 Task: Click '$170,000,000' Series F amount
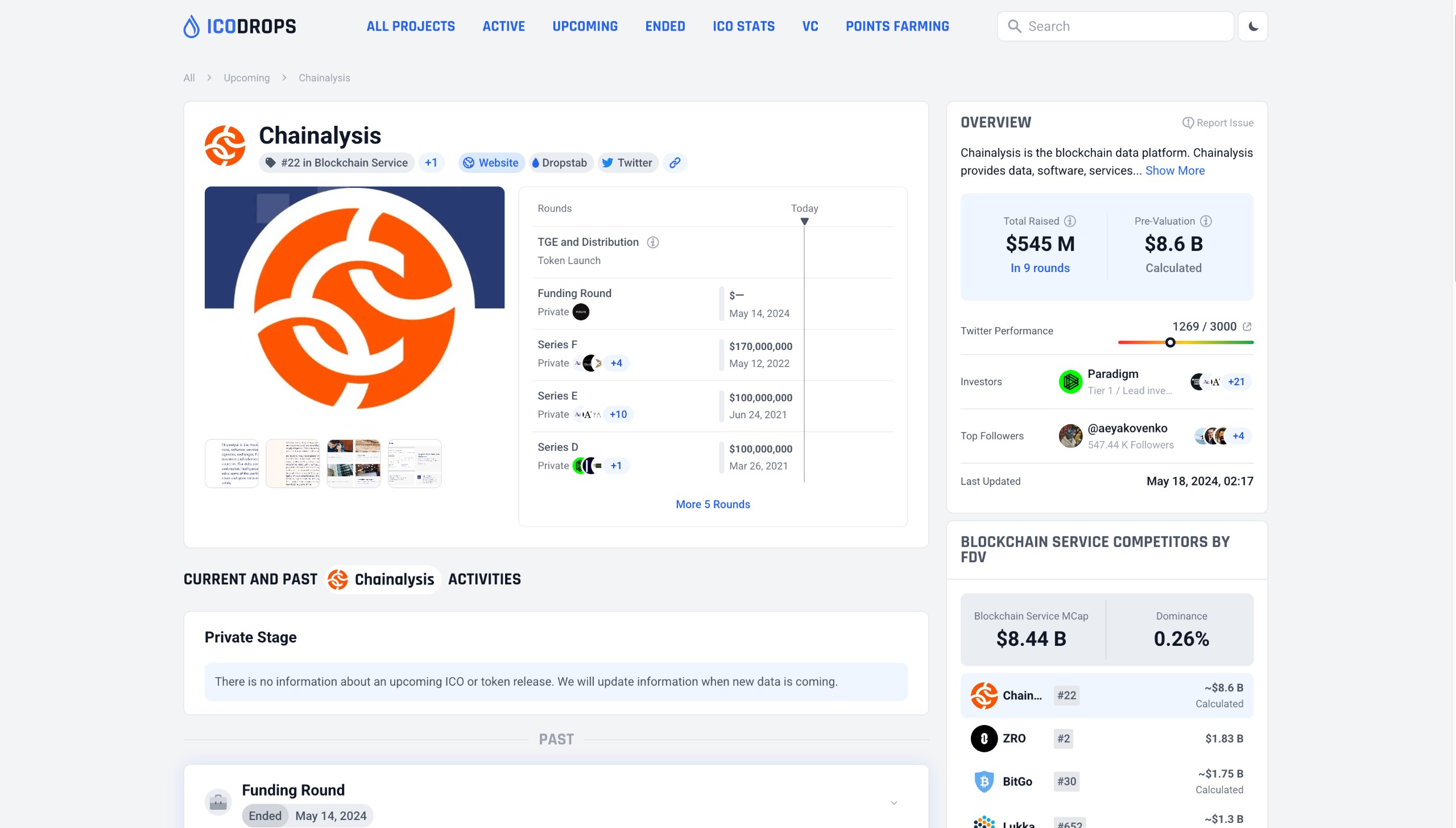[761, 346]
